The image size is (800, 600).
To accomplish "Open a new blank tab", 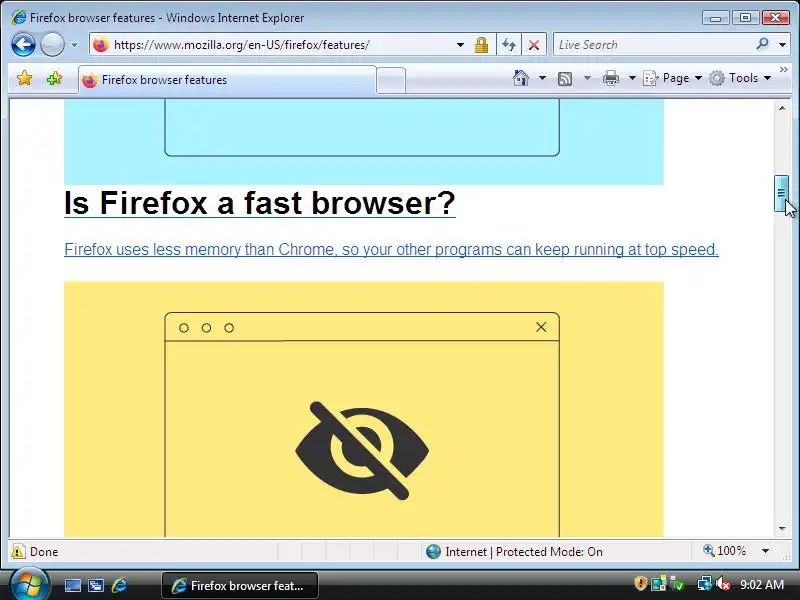I will tap(391, 81).
